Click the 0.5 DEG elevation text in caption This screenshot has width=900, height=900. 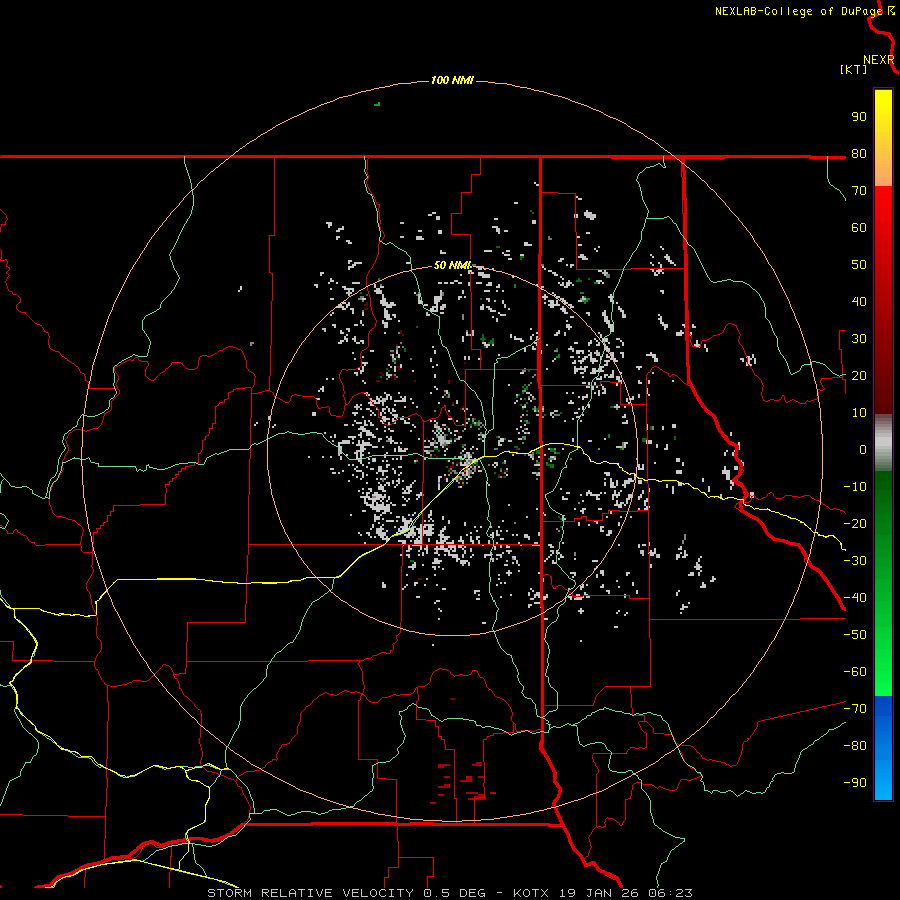pos(455,893)
